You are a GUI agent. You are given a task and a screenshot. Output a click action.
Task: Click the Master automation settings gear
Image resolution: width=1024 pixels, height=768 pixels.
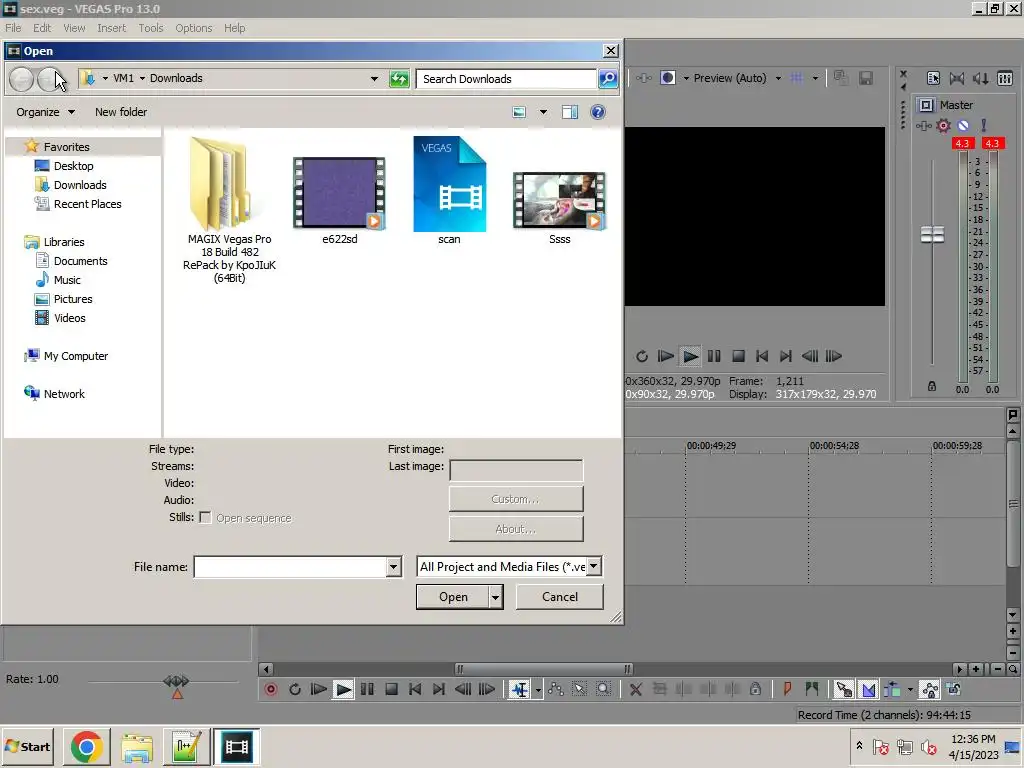tap(944, 125)
